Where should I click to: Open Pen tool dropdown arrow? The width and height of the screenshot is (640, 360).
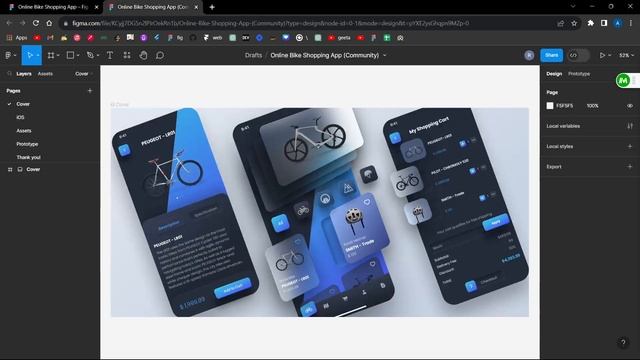pos(98,56)
